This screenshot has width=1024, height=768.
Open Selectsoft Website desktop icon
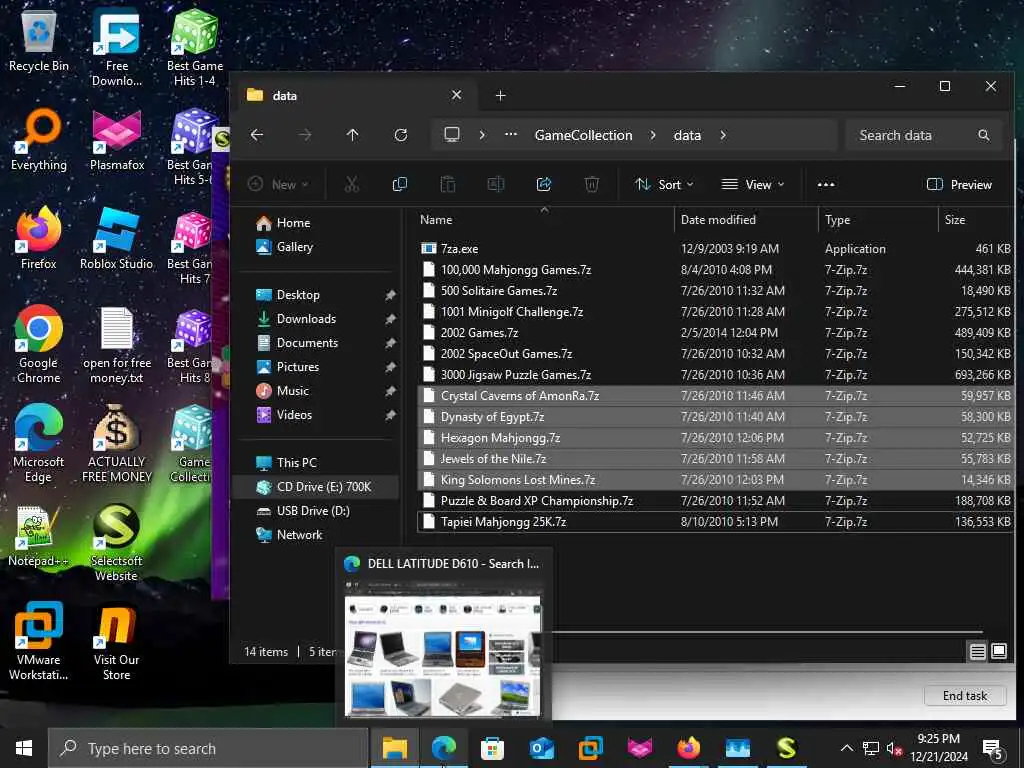click(117, 543)
